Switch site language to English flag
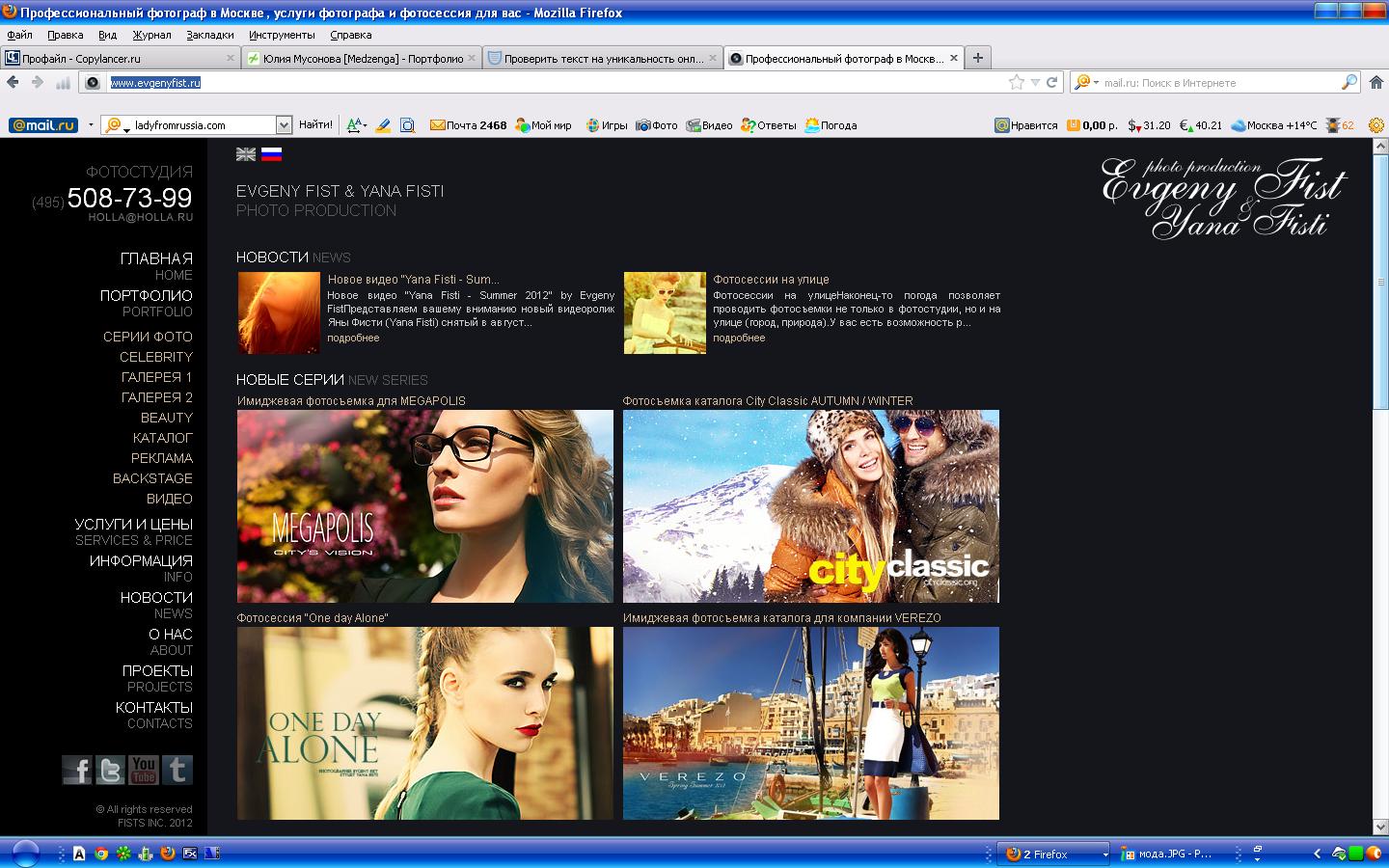 click(x=246, y=154)
